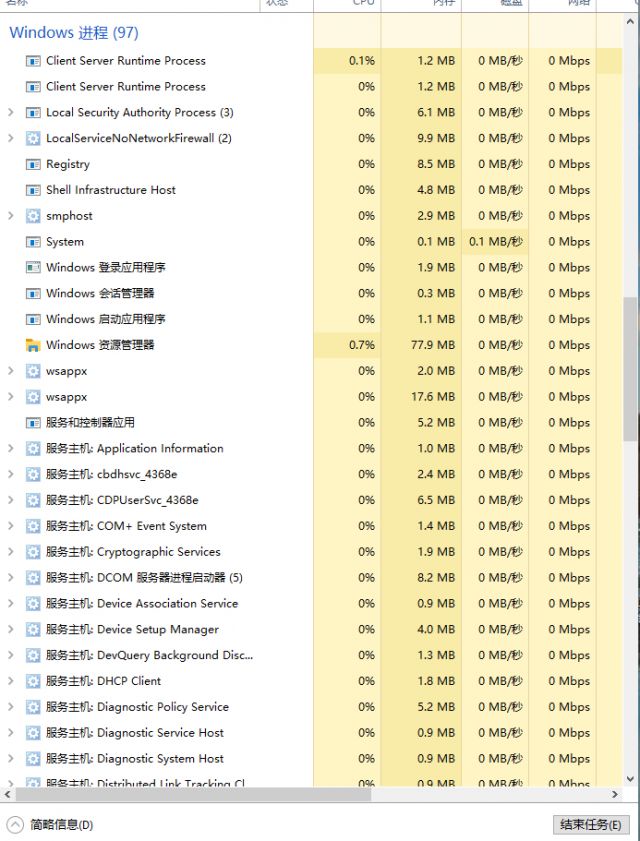Select 服务主机: Device Setup Manager text

132,630
